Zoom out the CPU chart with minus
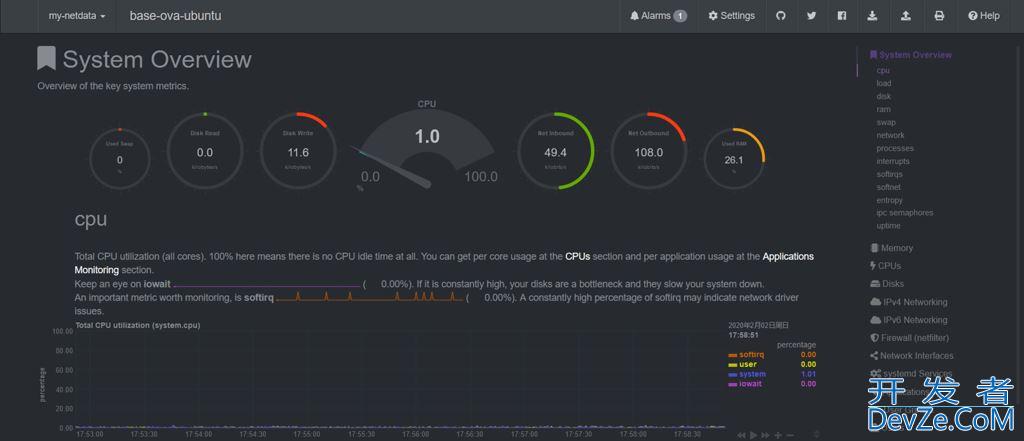1024x441 pixels. point(790,435)
